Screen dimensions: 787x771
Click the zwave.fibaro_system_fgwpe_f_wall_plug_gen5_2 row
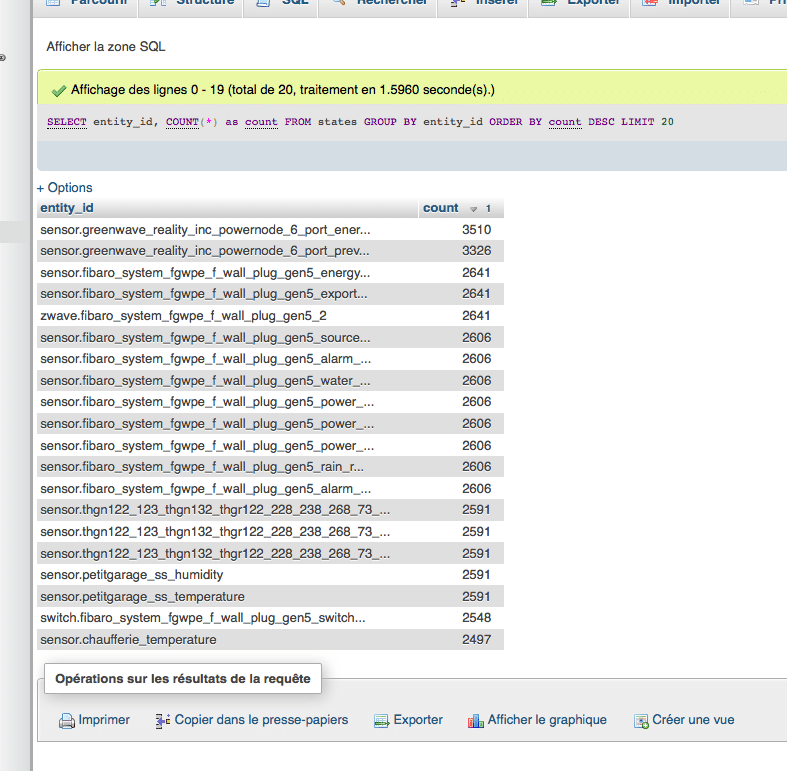tap(270, 316)
